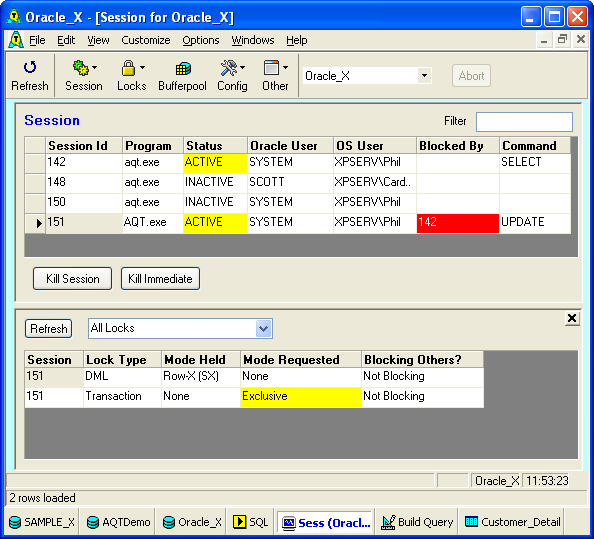Click the Mode Requested column header
The image size is (594, 539).
pos(301,359)
